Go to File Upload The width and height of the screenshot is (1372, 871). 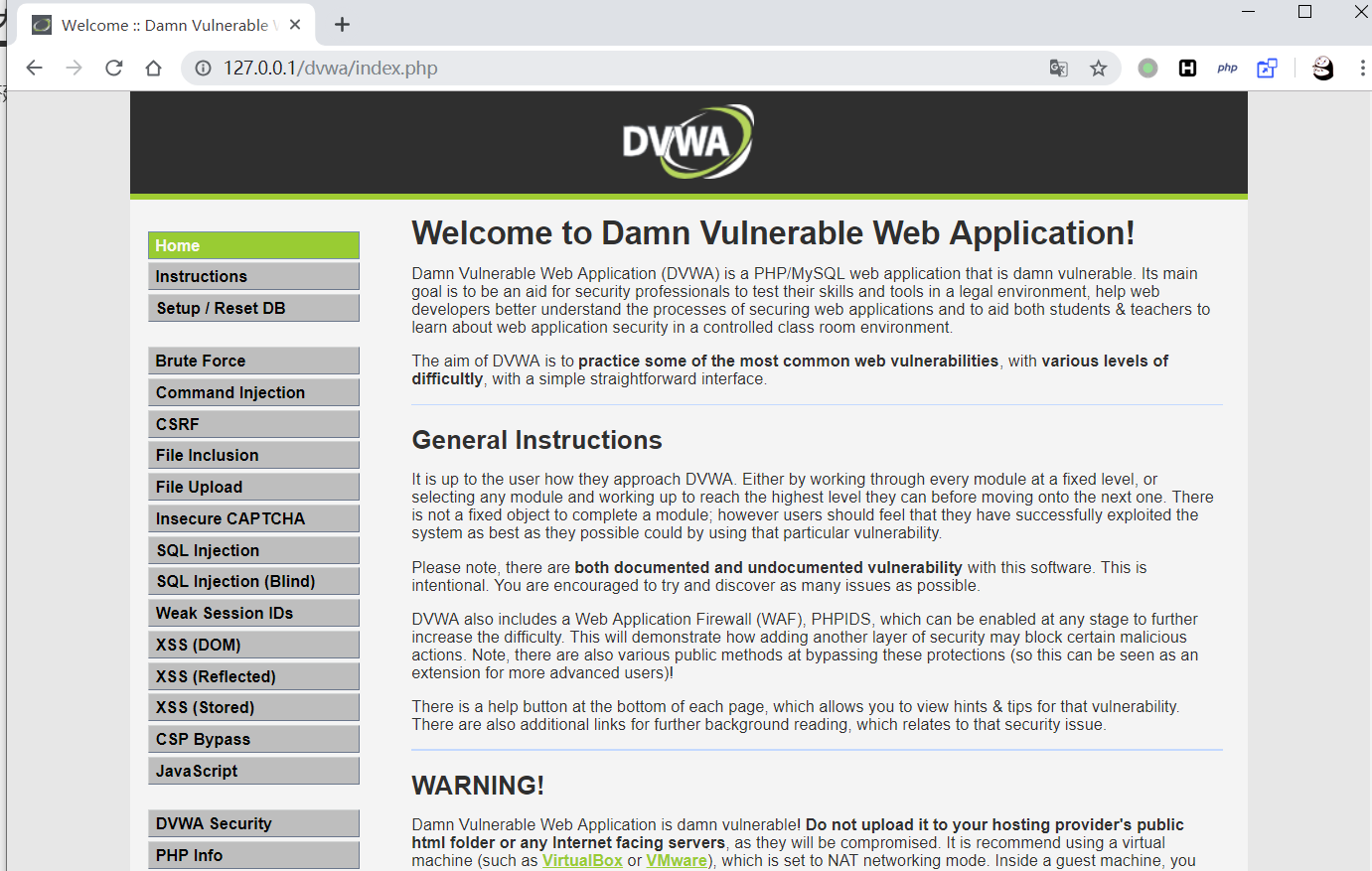253,487
